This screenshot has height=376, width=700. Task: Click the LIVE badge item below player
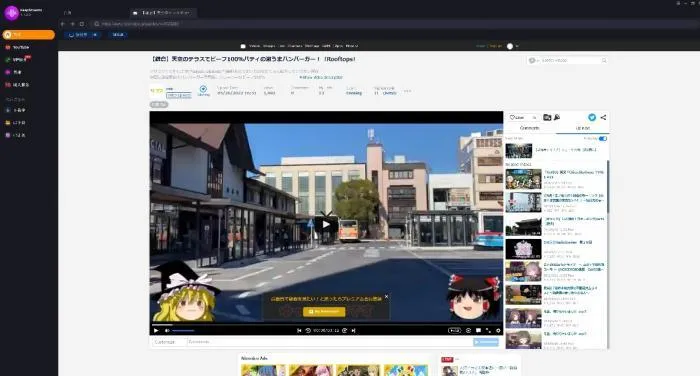447,359
